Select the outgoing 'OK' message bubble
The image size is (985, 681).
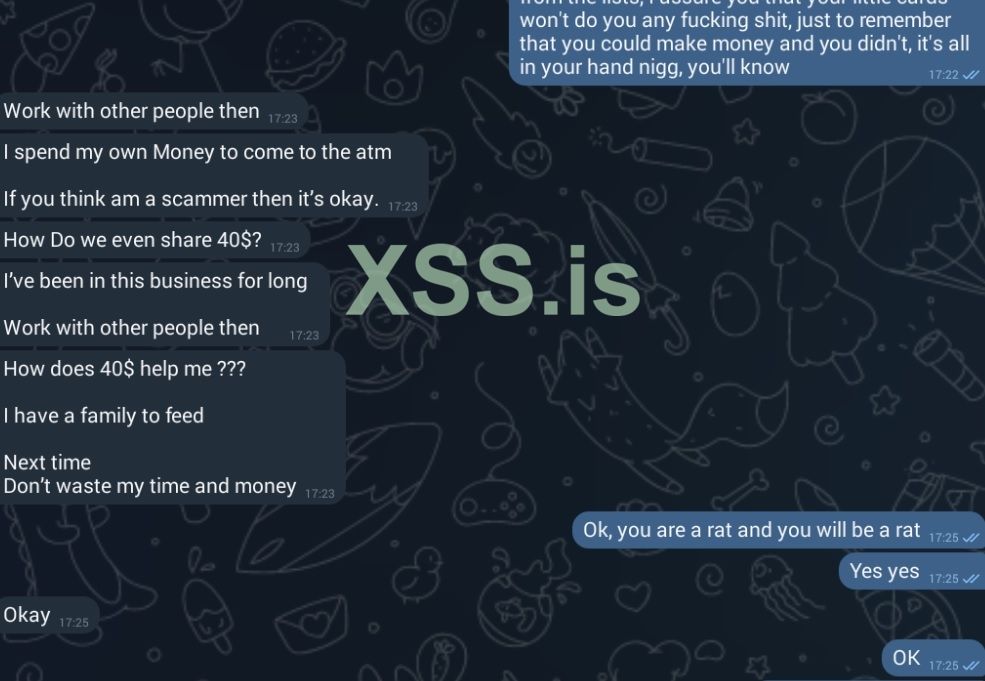(933, 658)
